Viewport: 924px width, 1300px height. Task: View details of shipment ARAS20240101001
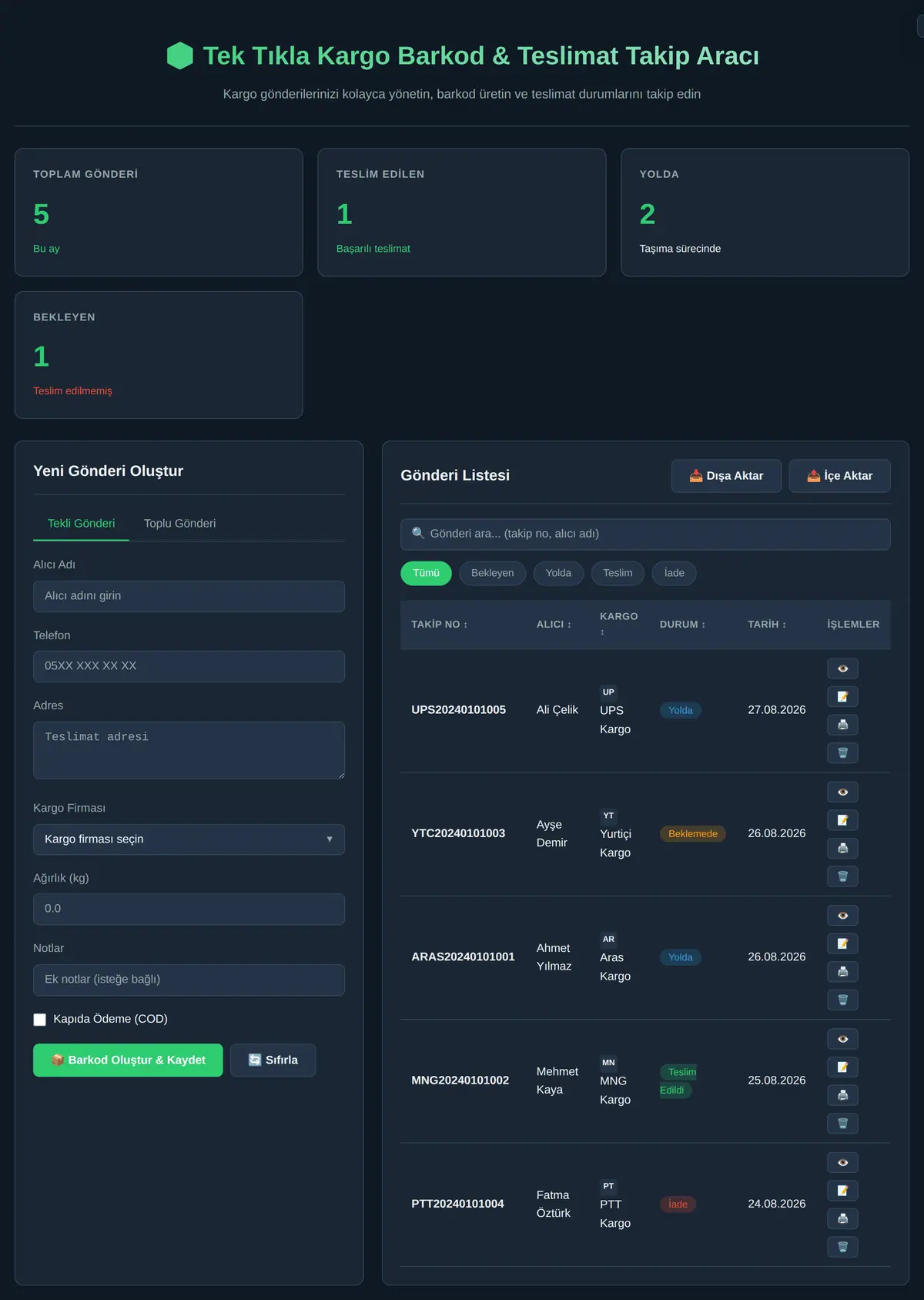pyautogui.click(x=842, y=916)
